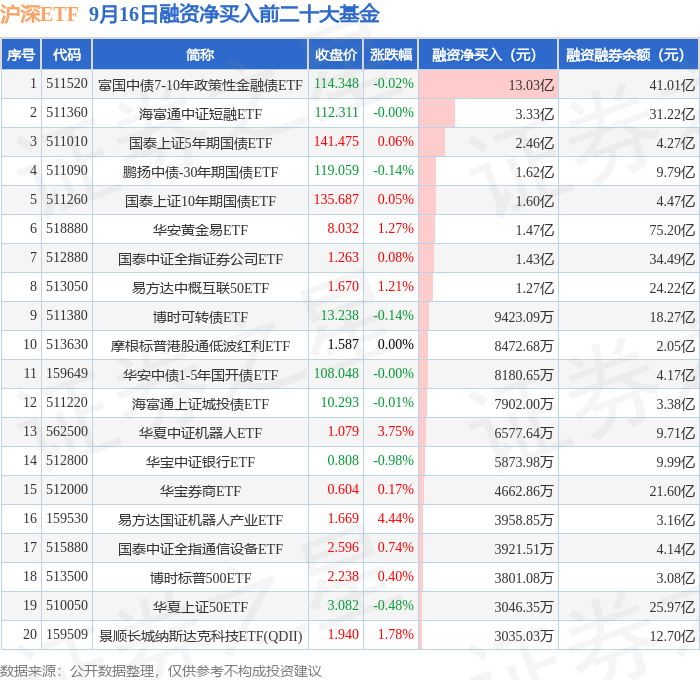The width and height of the screenshot is (700, 680).
Task: Select 国泰中证全指证券公司ETF name
Action: 200,259
